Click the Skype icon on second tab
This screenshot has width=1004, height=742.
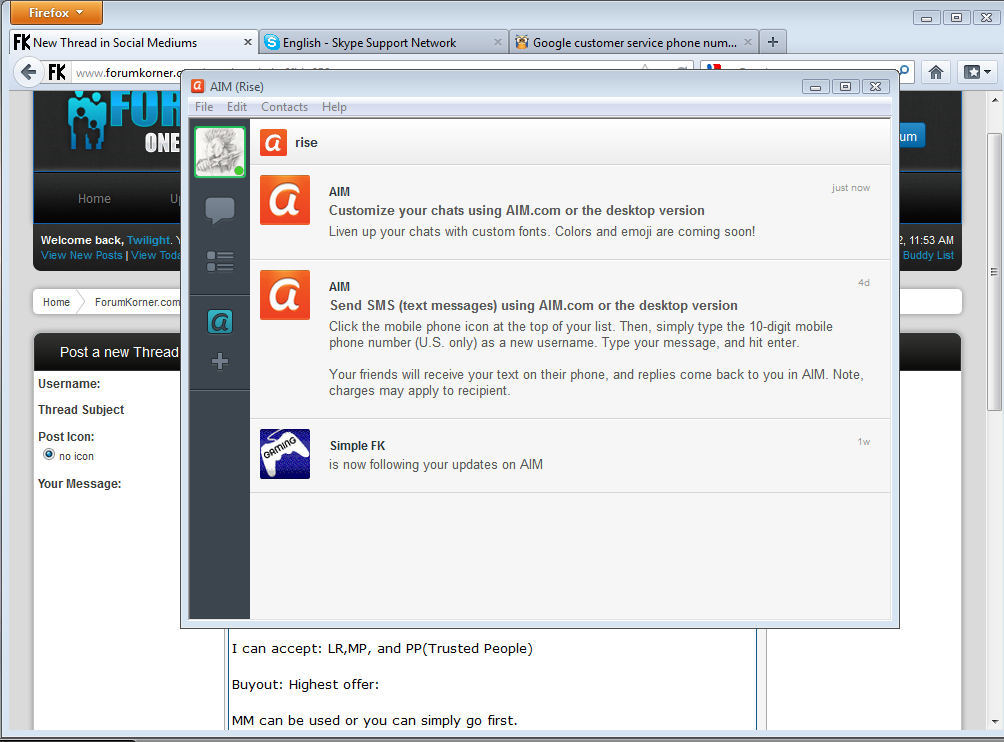(272, 42)
